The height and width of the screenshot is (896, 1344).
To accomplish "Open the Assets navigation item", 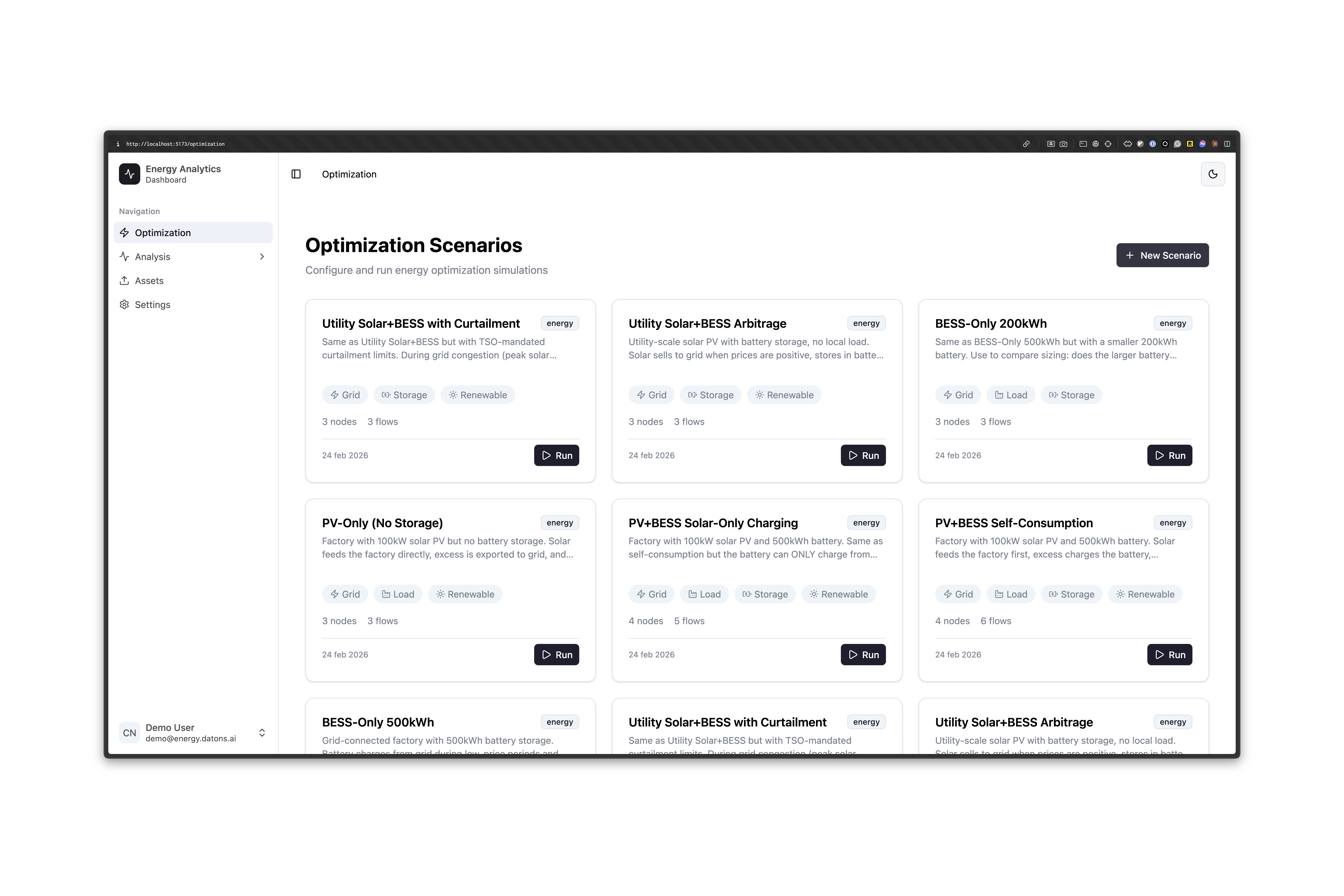I will tap(149, 280).
